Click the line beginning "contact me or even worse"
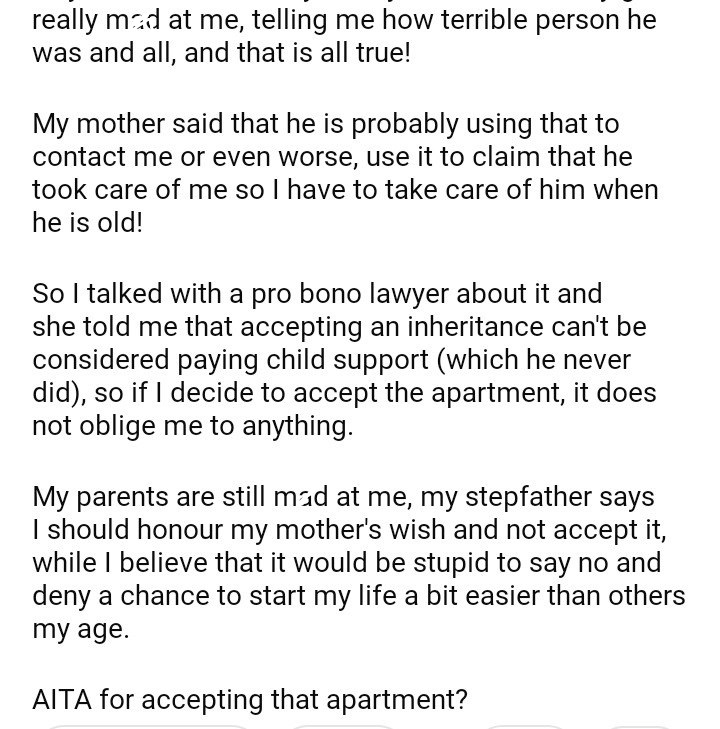This screenshot has width=720, height=729. (x=332, y=157)
